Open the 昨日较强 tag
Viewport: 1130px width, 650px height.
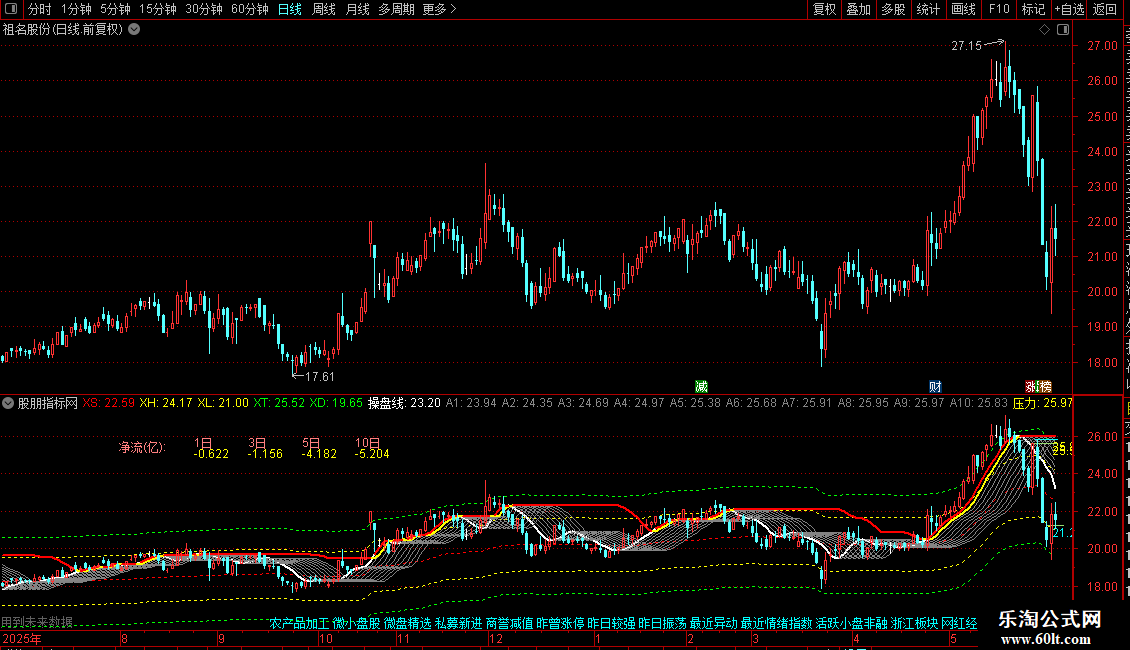[x=611, y=623]
